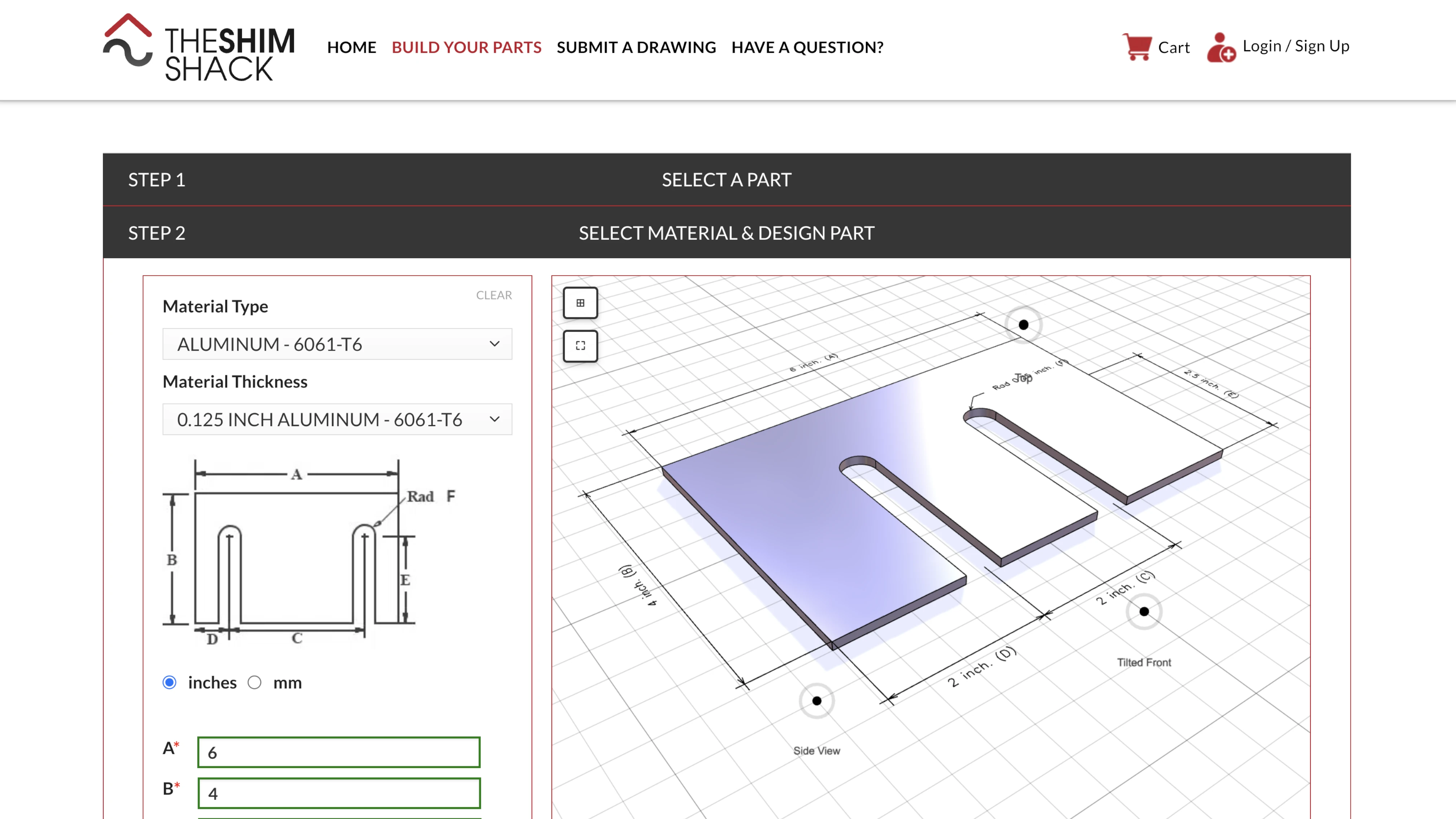
Task: Open the HAVE A QUESTION? page
Action: [807, 47]
